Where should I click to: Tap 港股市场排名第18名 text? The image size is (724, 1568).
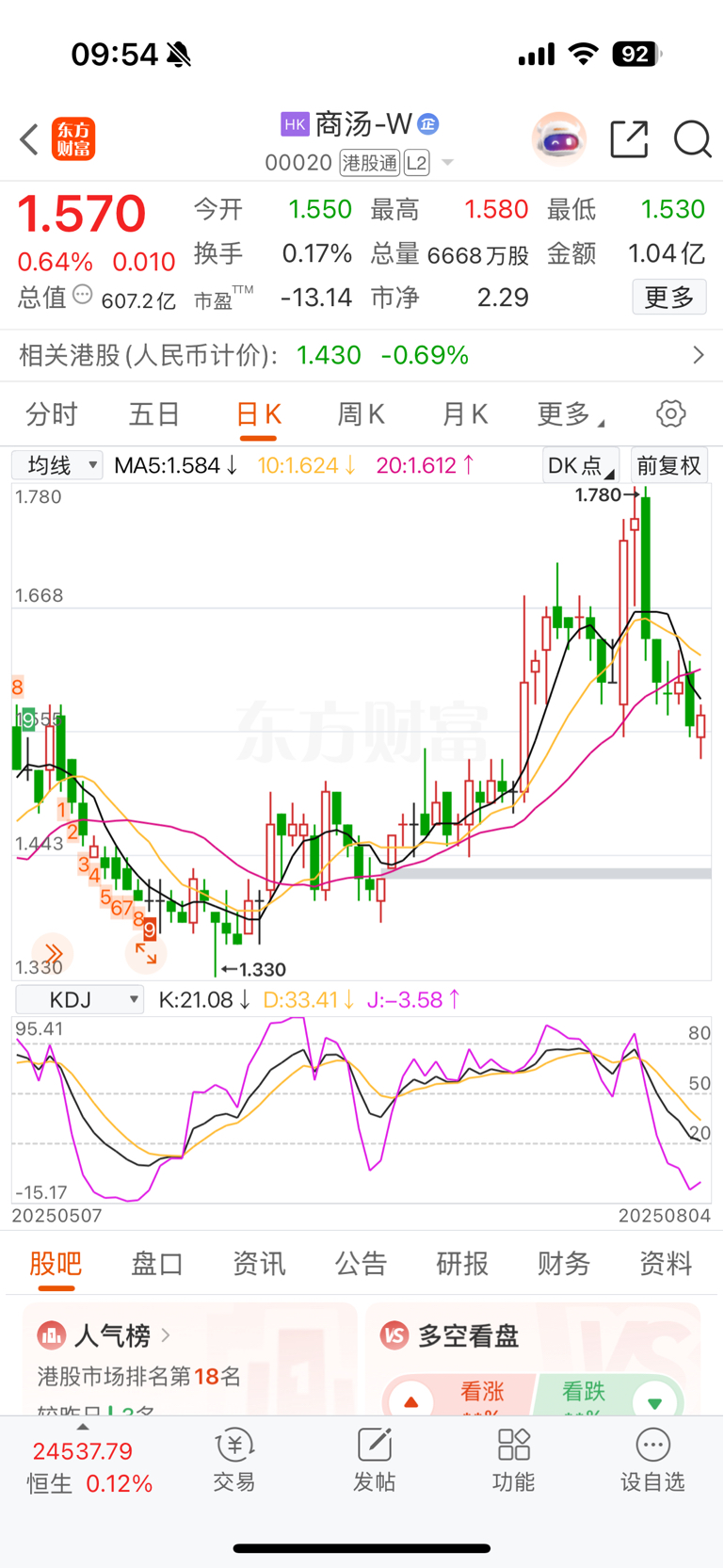pos(139,1377)
